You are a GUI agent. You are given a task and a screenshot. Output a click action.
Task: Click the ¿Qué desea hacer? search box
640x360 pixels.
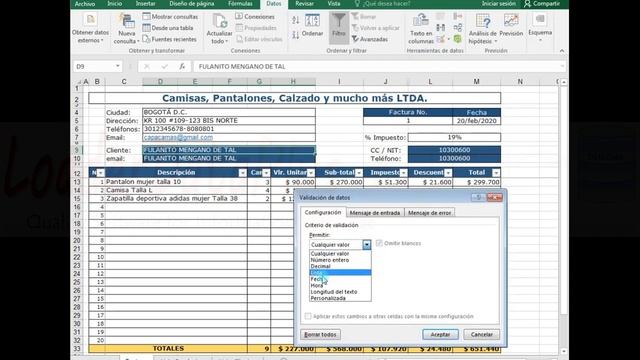(382, 4)
